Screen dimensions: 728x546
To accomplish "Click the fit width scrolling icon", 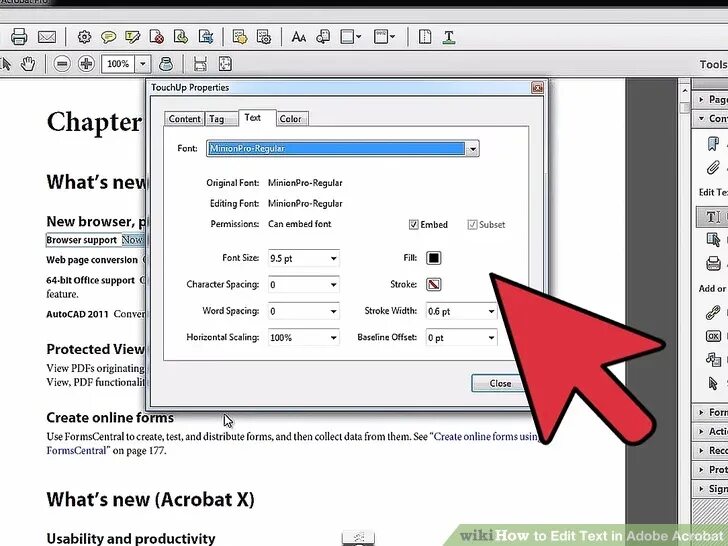I will point(200,64).
